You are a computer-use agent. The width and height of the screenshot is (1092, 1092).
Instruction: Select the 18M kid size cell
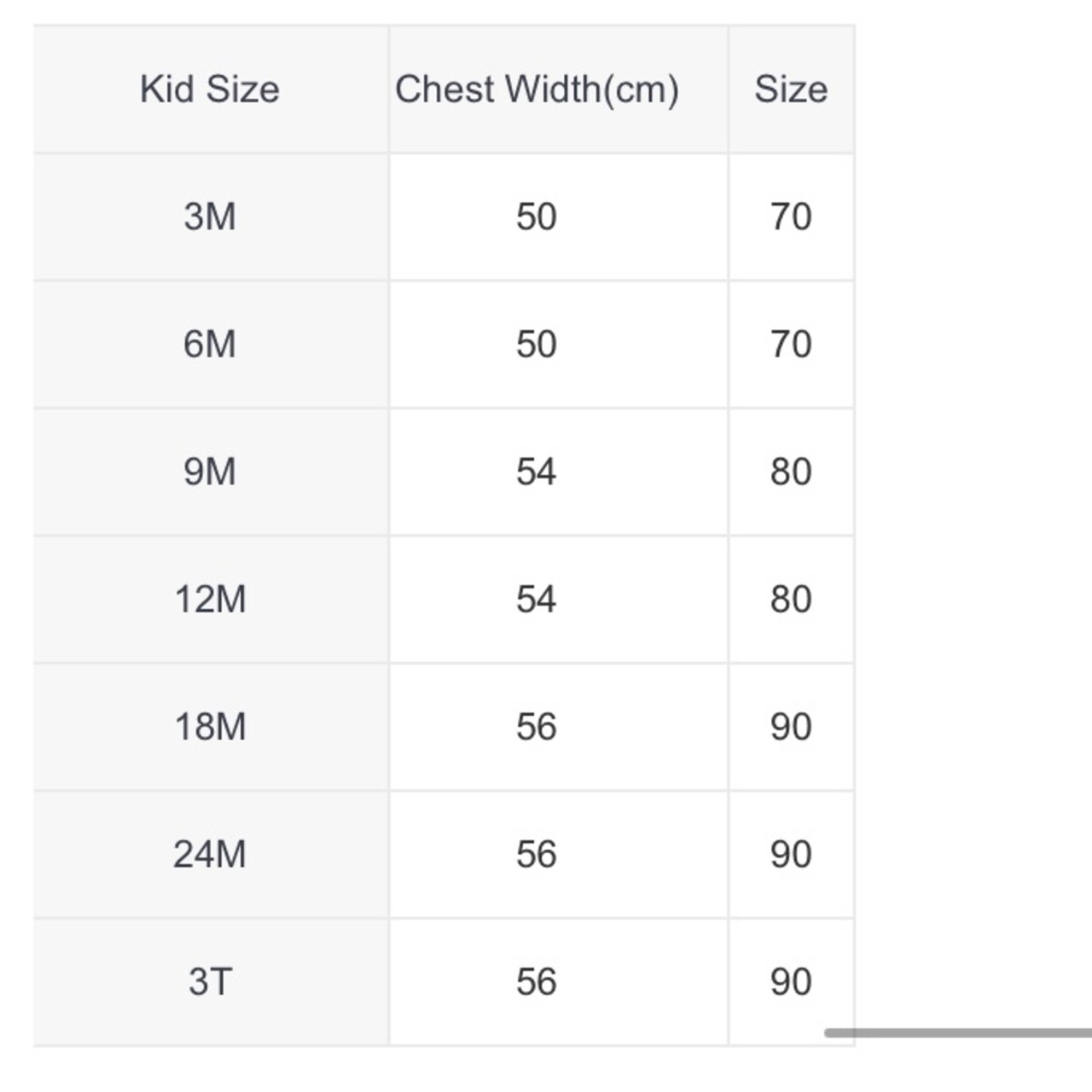point(210,727)
